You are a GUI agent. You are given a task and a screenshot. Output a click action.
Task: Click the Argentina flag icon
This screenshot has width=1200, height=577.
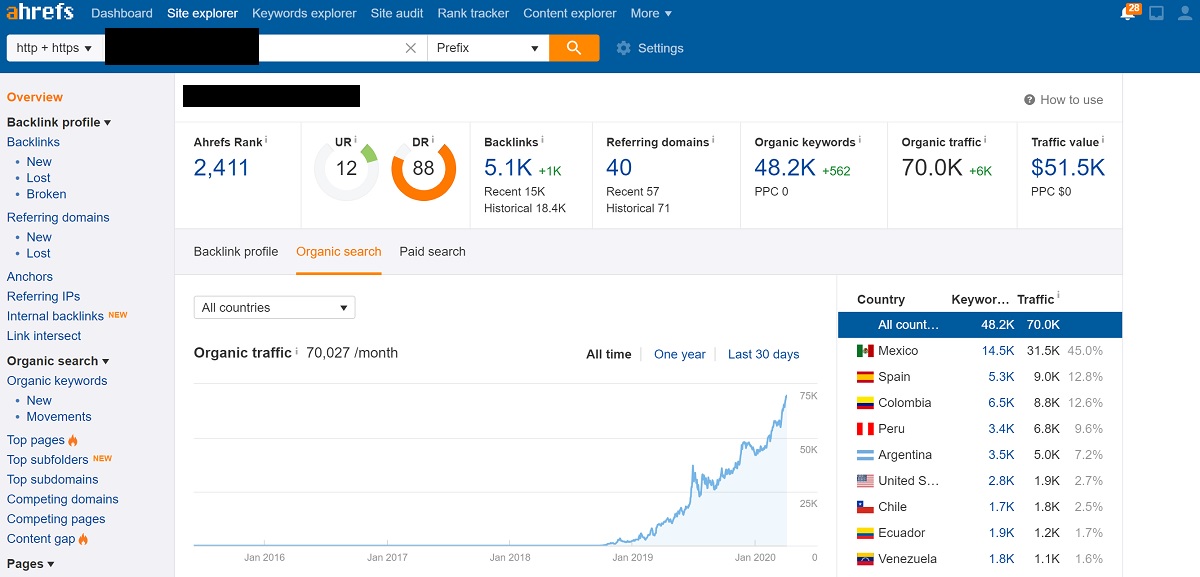click(x=866, y=455)
